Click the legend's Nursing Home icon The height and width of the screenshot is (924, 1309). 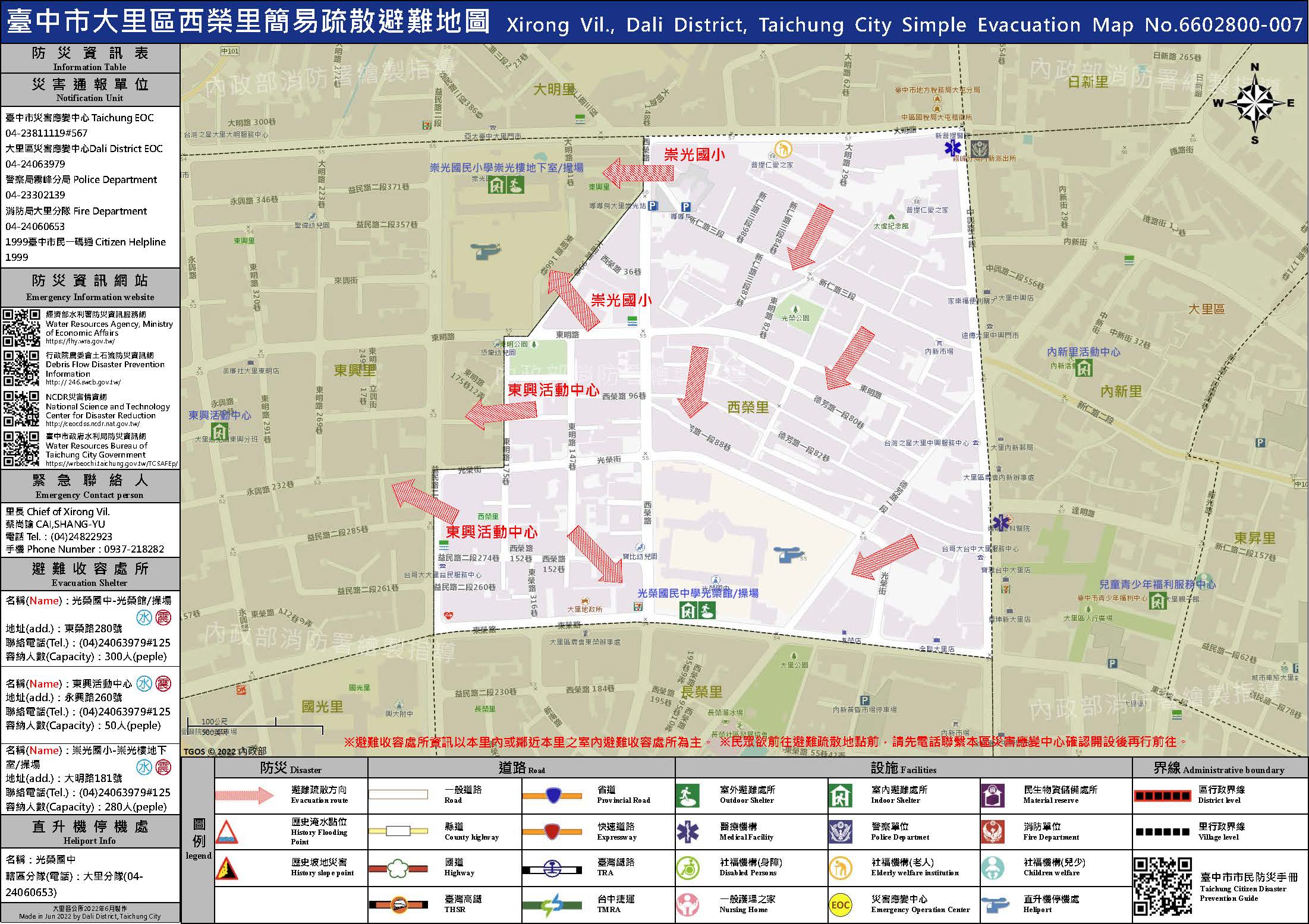click(x=688, y=904)
